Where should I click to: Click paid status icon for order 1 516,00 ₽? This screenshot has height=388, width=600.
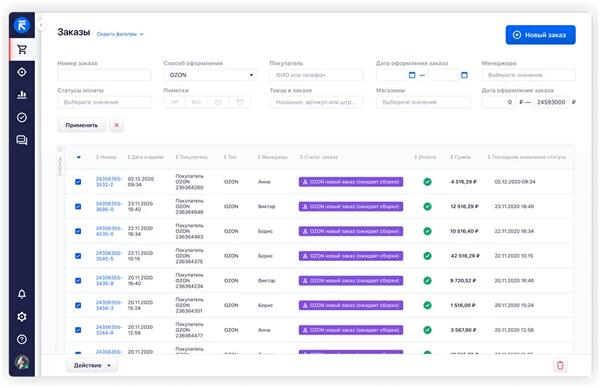click(x=427, y=305)
